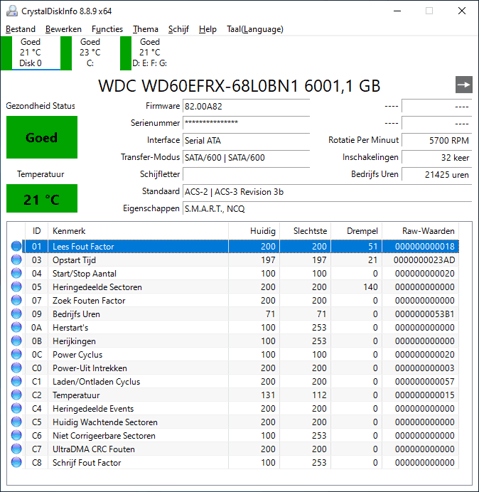Viewport: 479px width, 492px height.
Task: Click status orb for Zoek Fouten Factor
Action: (x=16, y=300)
